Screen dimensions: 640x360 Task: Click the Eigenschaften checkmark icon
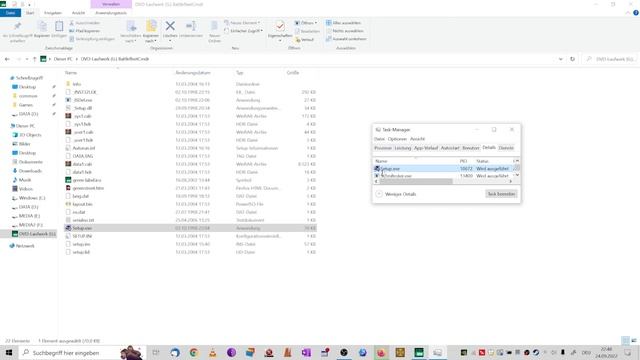click(280, 26)
